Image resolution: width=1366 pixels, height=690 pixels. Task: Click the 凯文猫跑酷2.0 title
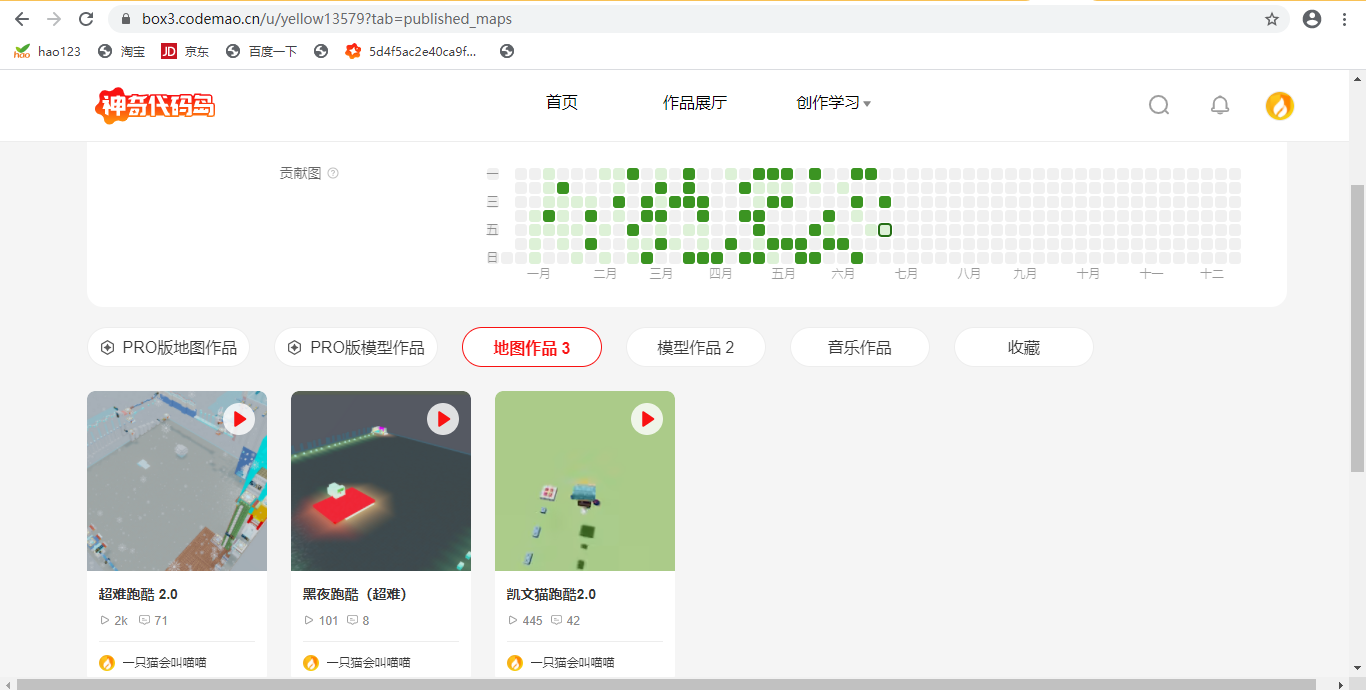click(551, 594)
